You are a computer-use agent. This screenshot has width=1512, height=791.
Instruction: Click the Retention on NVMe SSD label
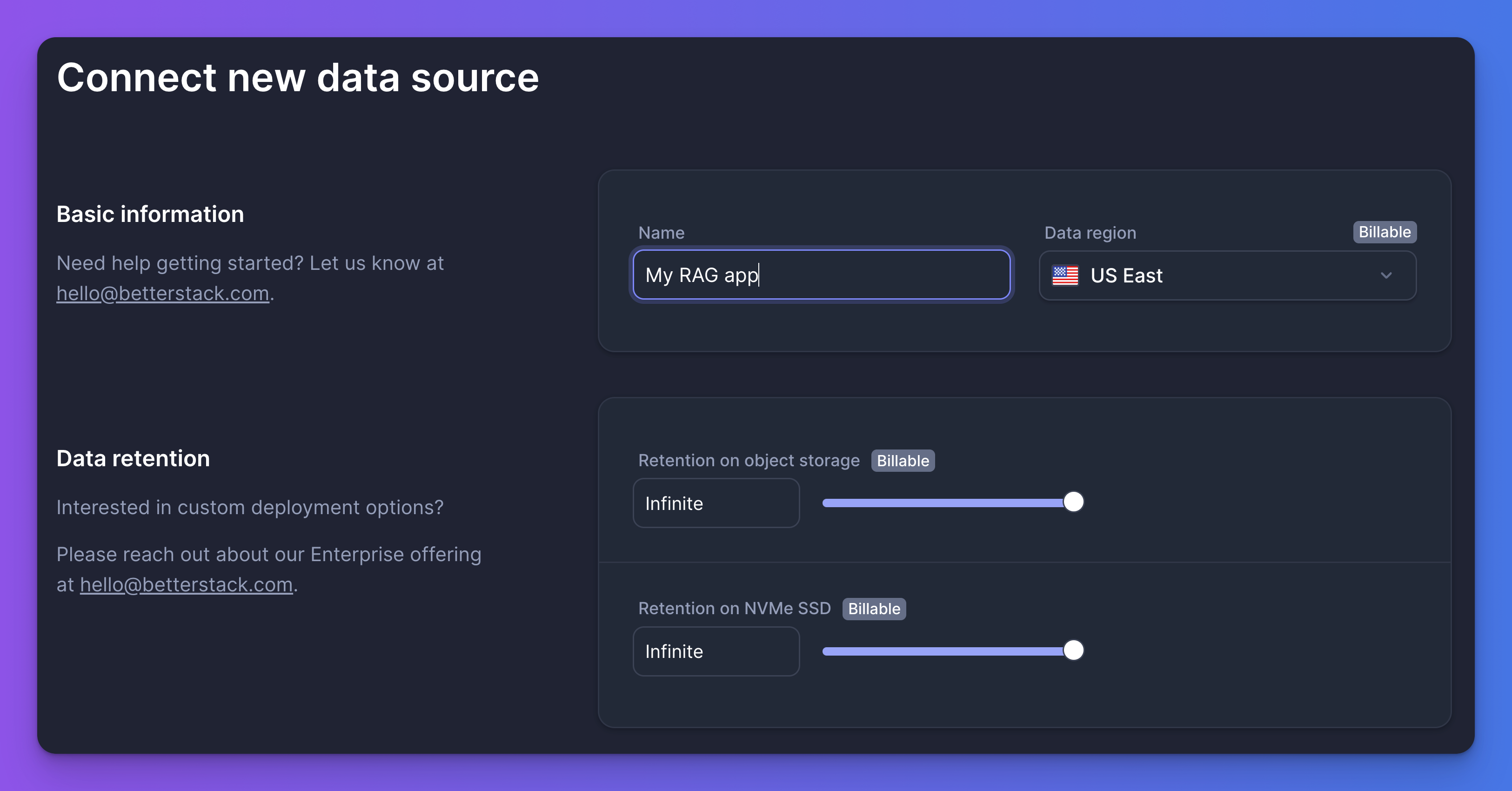click(x=734, y=609)
